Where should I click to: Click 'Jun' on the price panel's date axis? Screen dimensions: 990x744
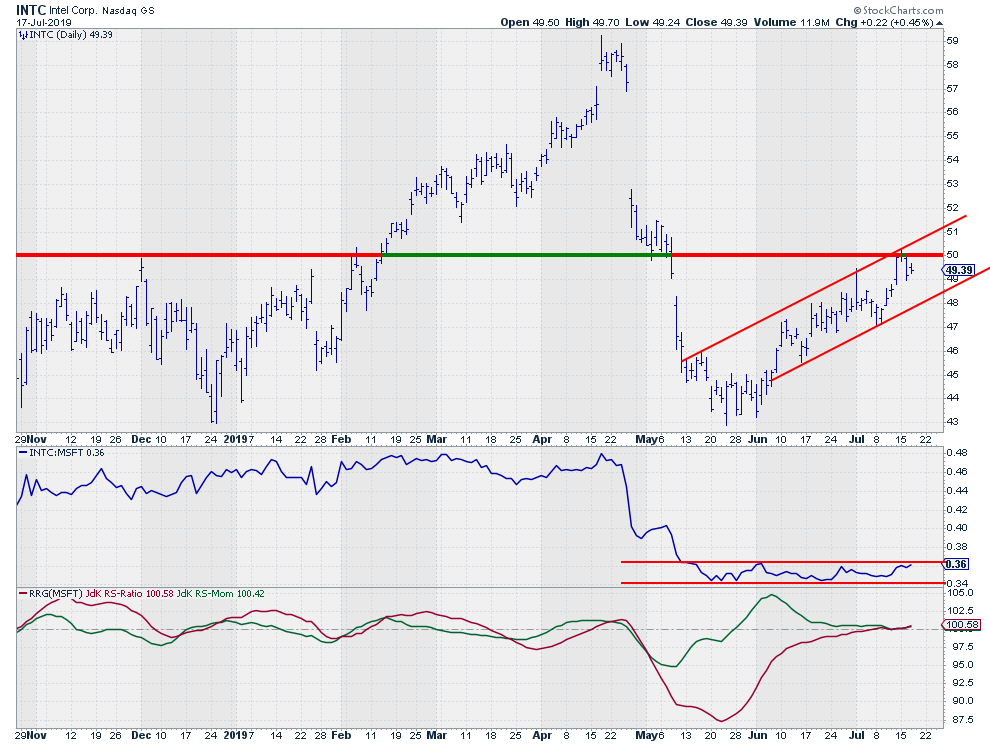(758, 439)
